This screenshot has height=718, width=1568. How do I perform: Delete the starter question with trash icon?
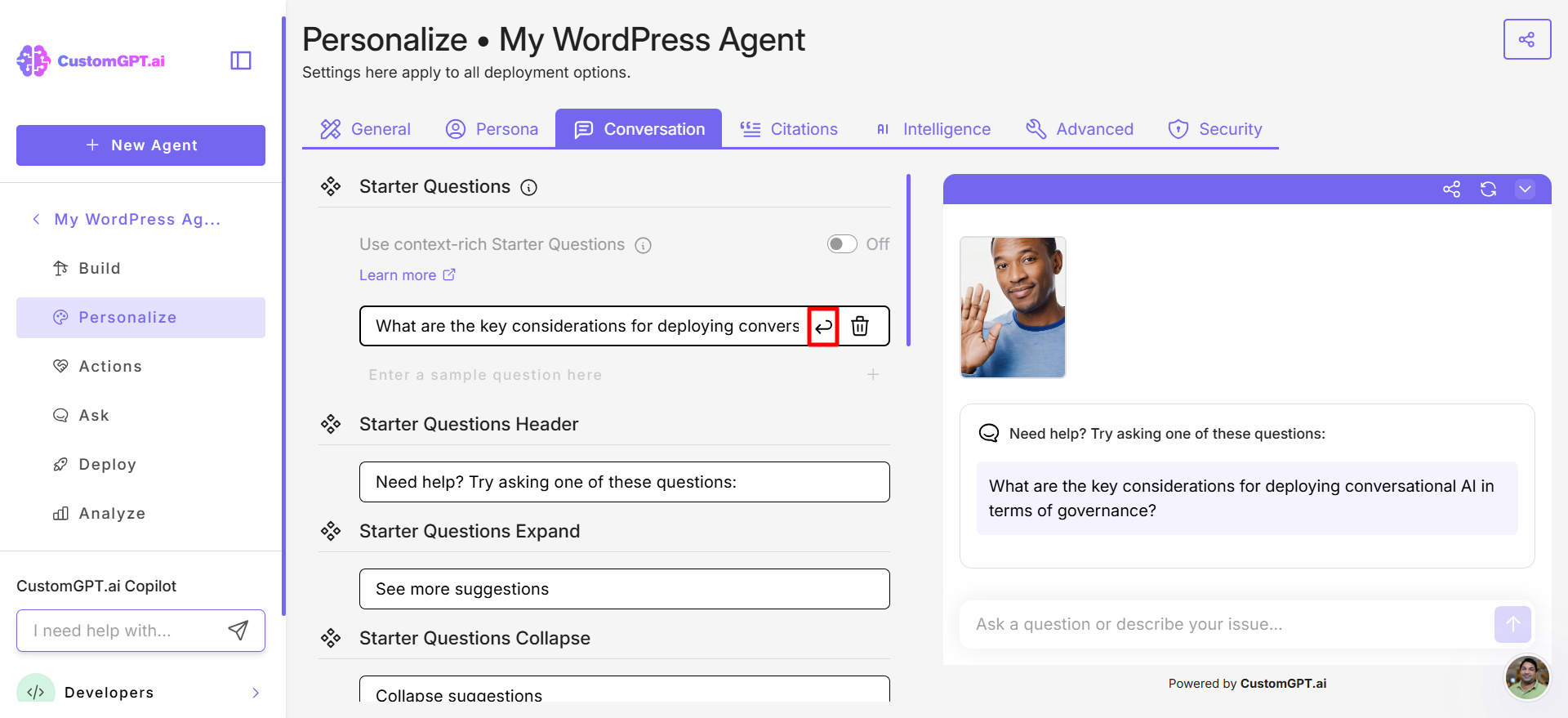pos(860,326)
